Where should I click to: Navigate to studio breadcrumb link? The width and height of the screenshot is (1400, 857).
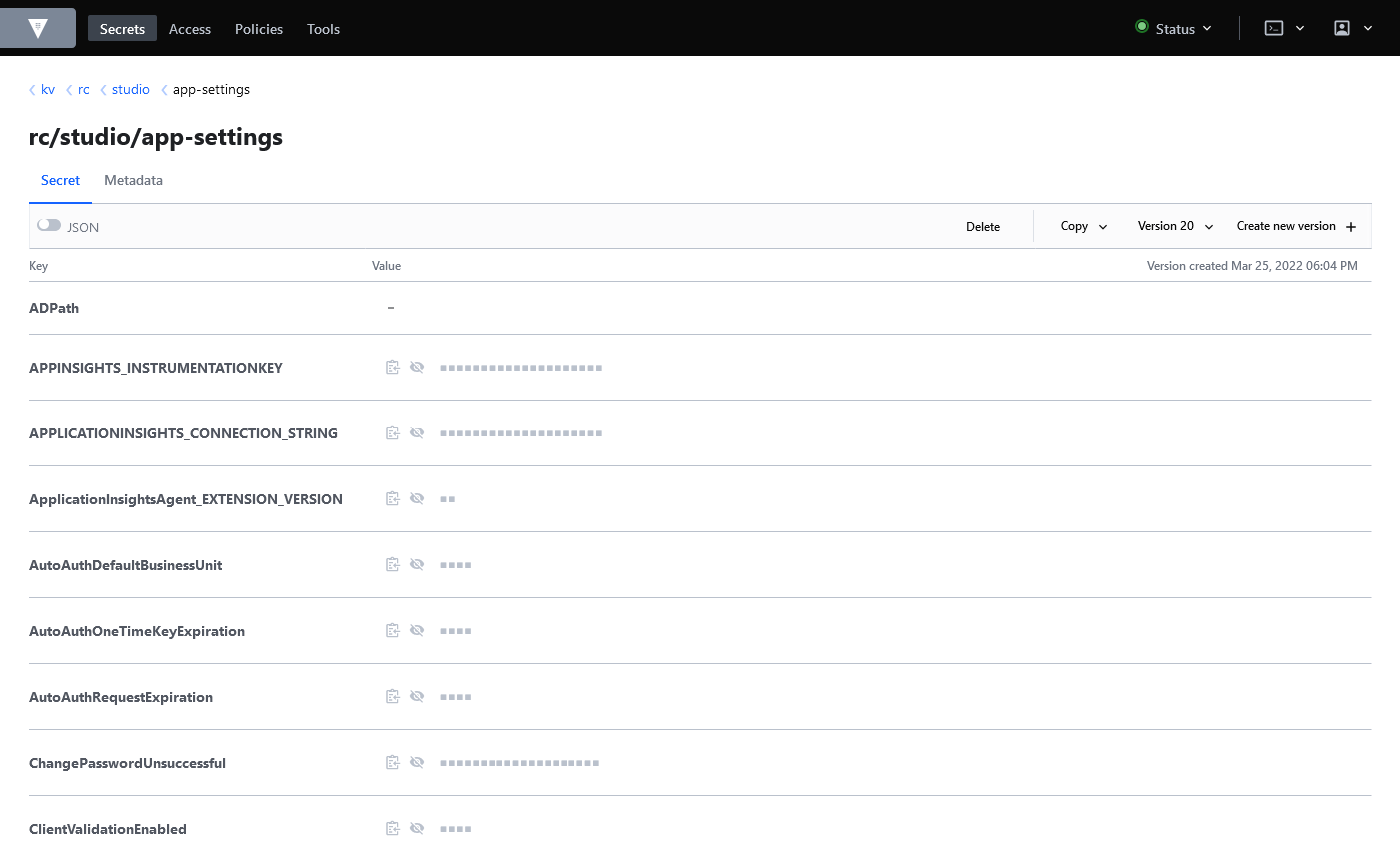pyautogui.click(x=131, y=90)
